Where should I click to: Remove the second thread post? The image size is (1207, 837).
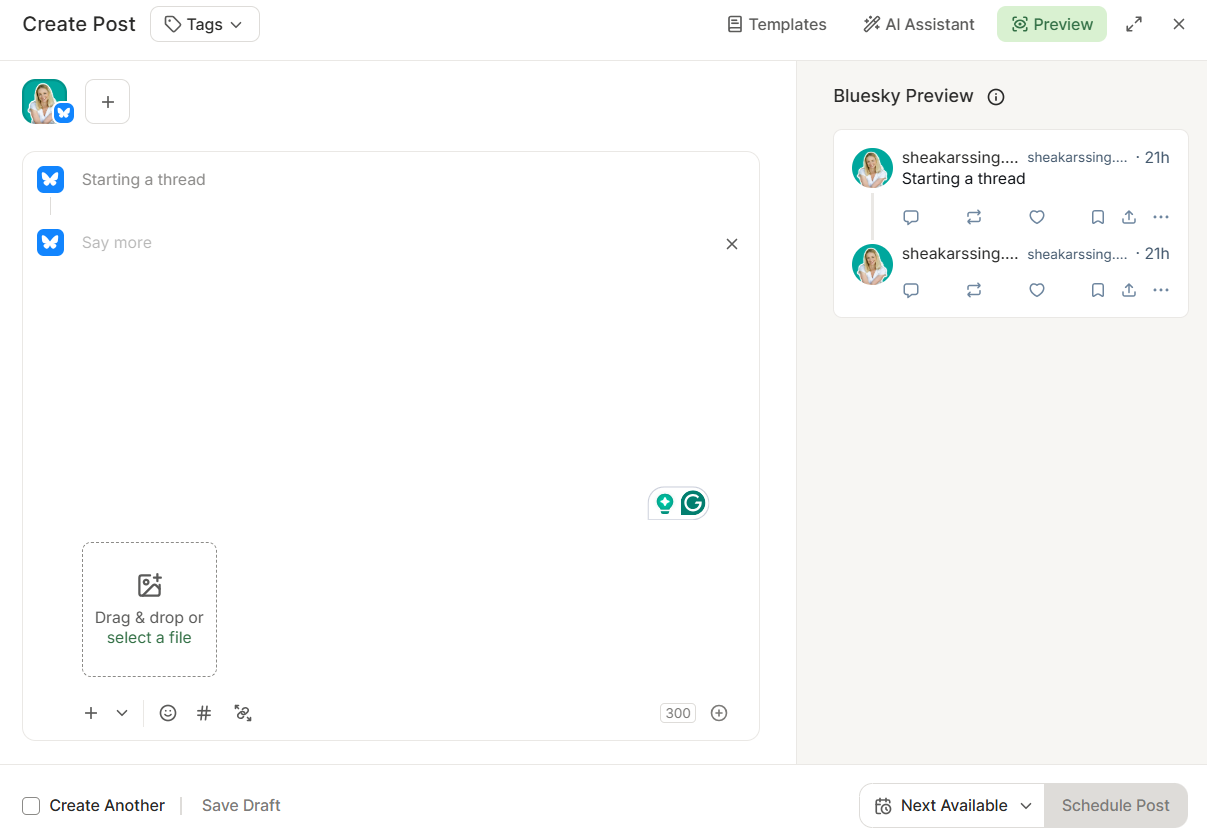(x=732, y=244)
